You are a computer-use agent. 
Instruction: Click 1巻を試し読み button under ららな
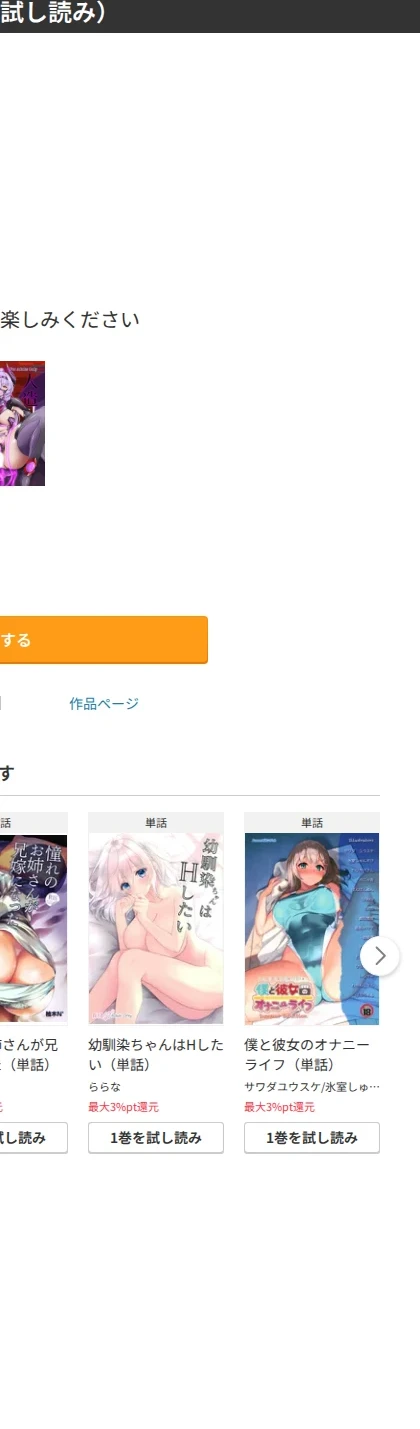[x=156, y=1138]
